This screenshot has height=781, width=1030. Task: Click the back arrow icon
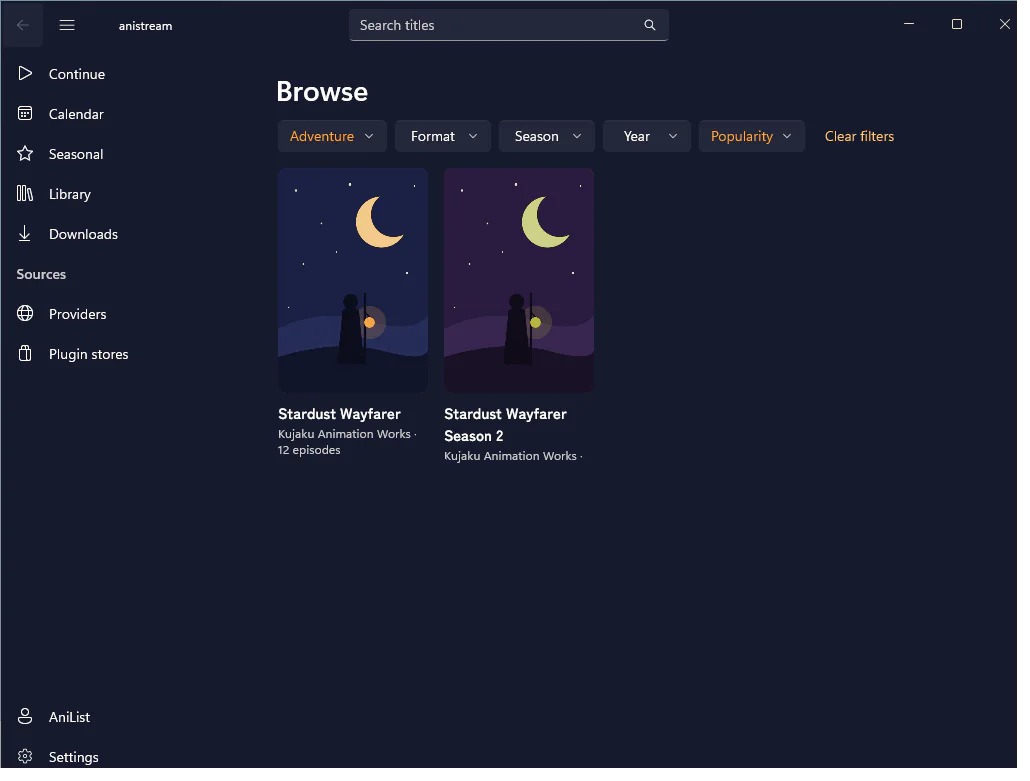click(x=23, y=26)
